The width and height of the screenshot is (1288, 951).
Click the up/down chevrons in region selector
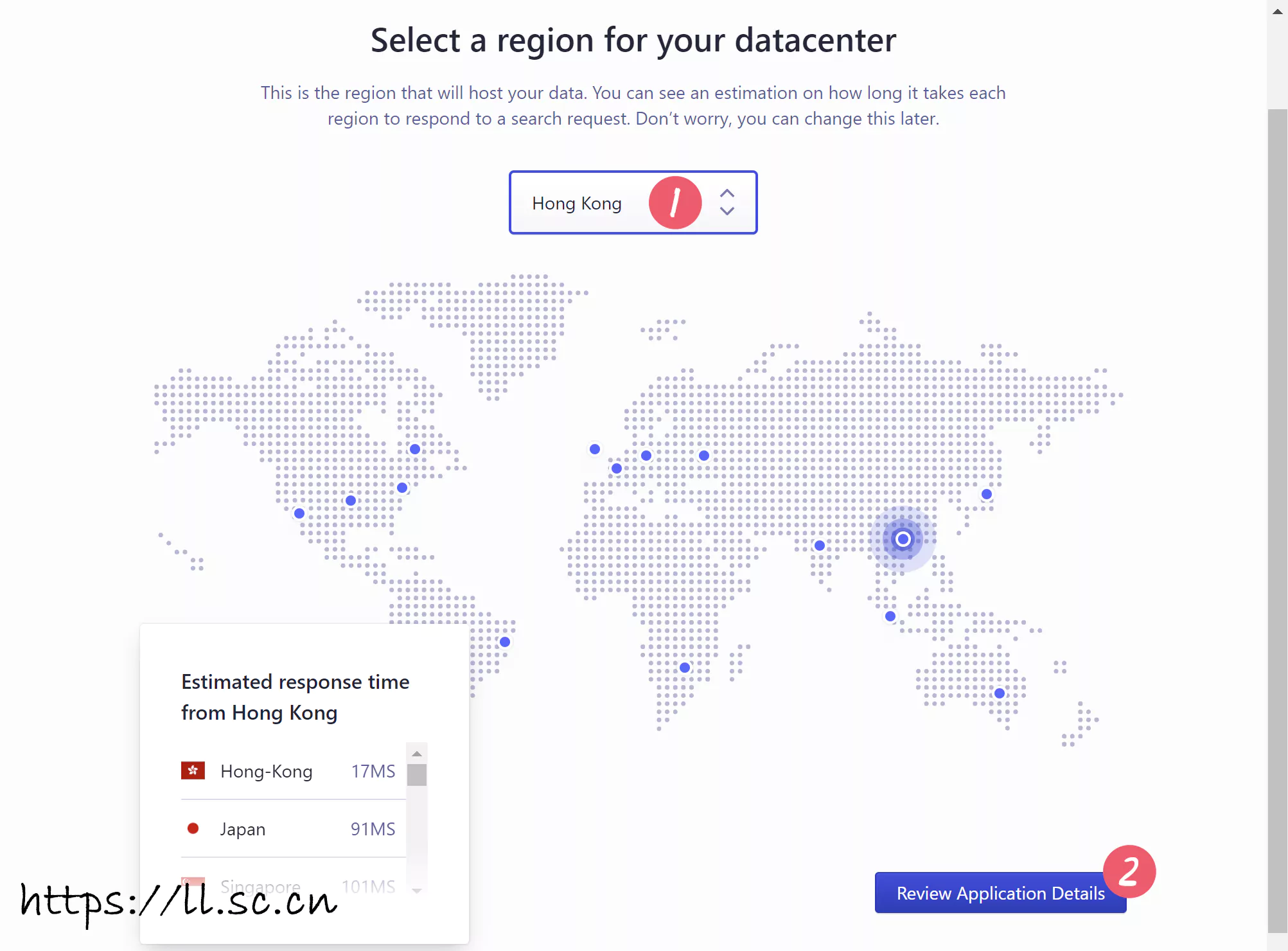tap(727, 202)
